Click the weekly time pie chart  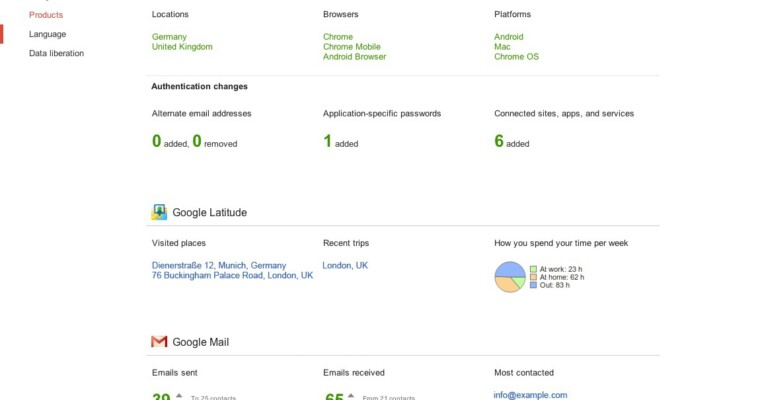point(510,277)
